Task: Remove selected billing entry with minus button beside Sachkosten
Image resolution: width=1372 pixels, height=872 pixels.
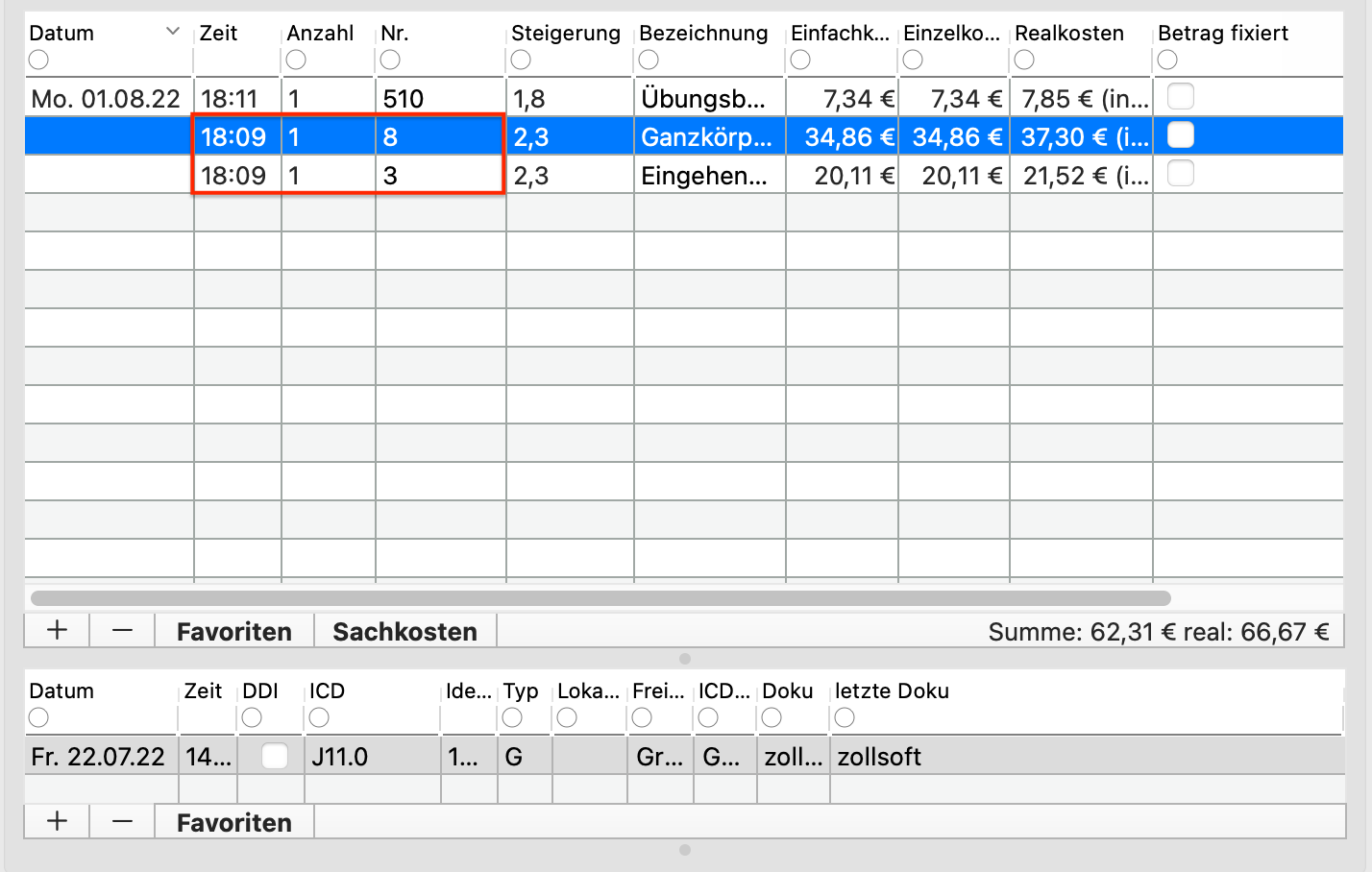Action: click(122, 631)
